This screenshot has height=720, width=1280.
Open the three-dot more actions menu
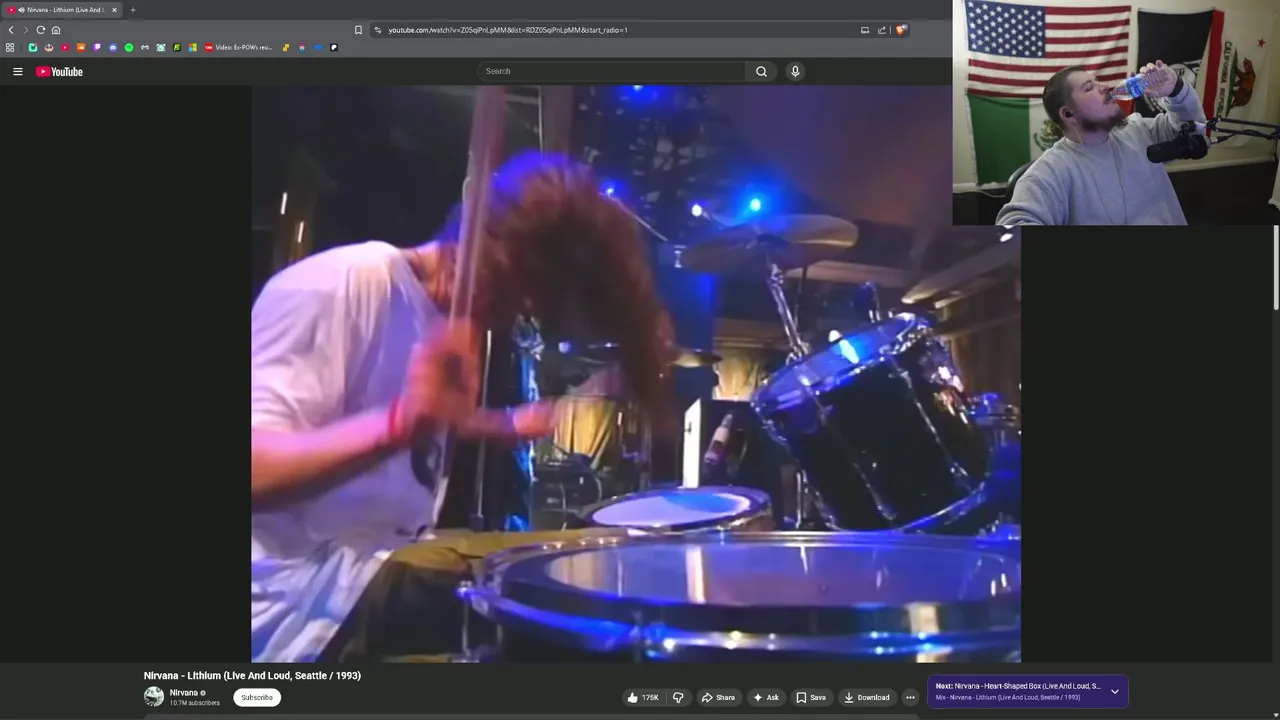pyautogui.click(x=910, y=697)
